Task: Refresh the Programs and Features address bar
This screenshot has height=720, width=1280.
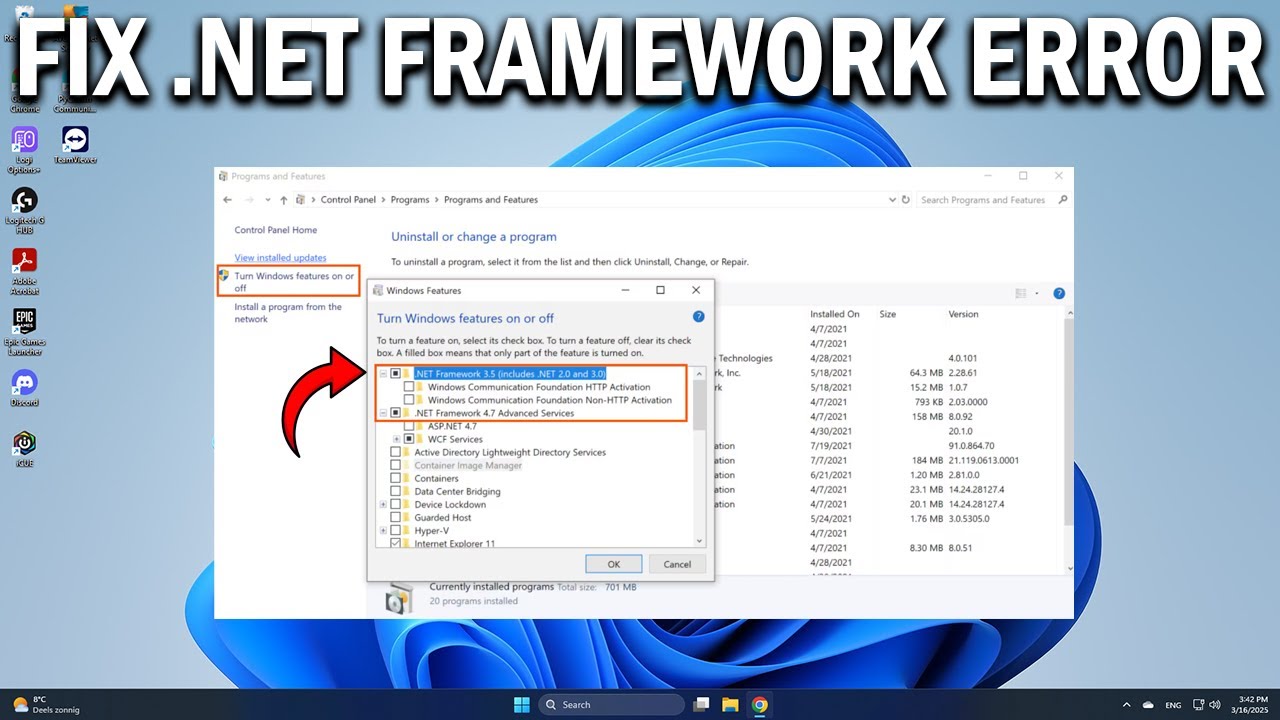Action: [x=906, y=200]
